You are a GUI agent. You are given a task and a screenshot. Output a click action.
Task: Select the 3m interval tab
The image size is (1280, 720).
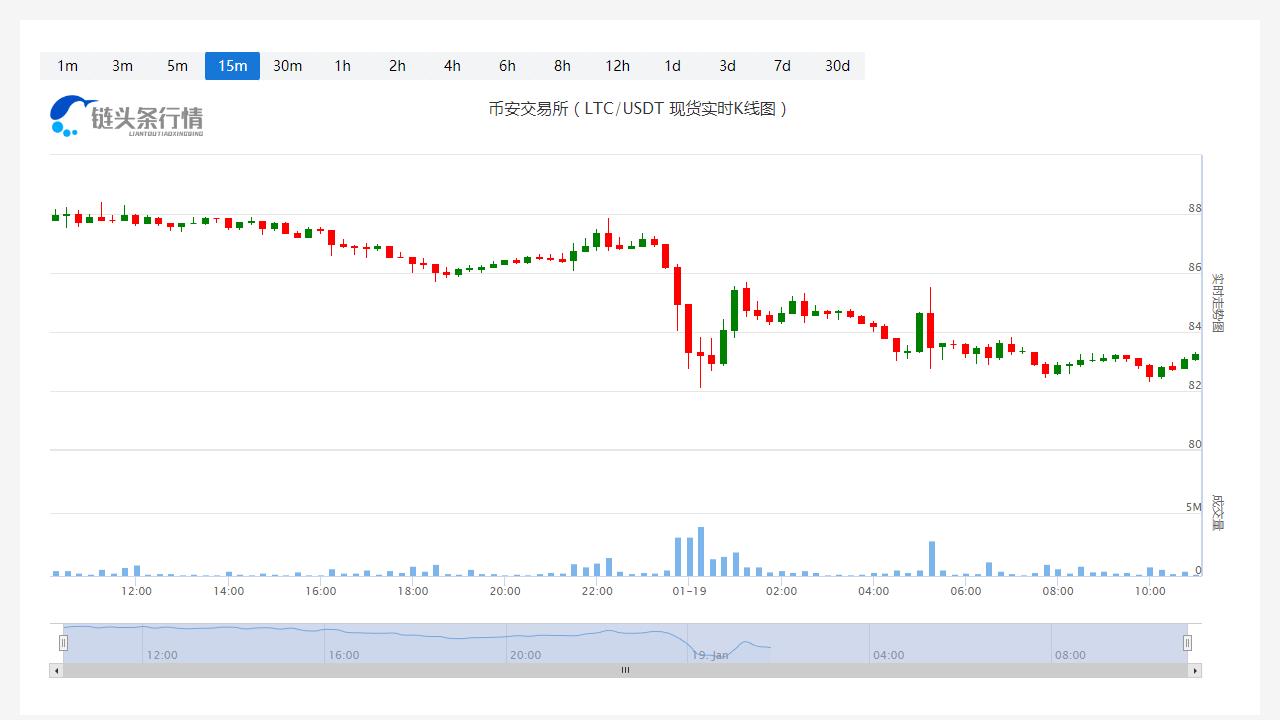point(122,66)
